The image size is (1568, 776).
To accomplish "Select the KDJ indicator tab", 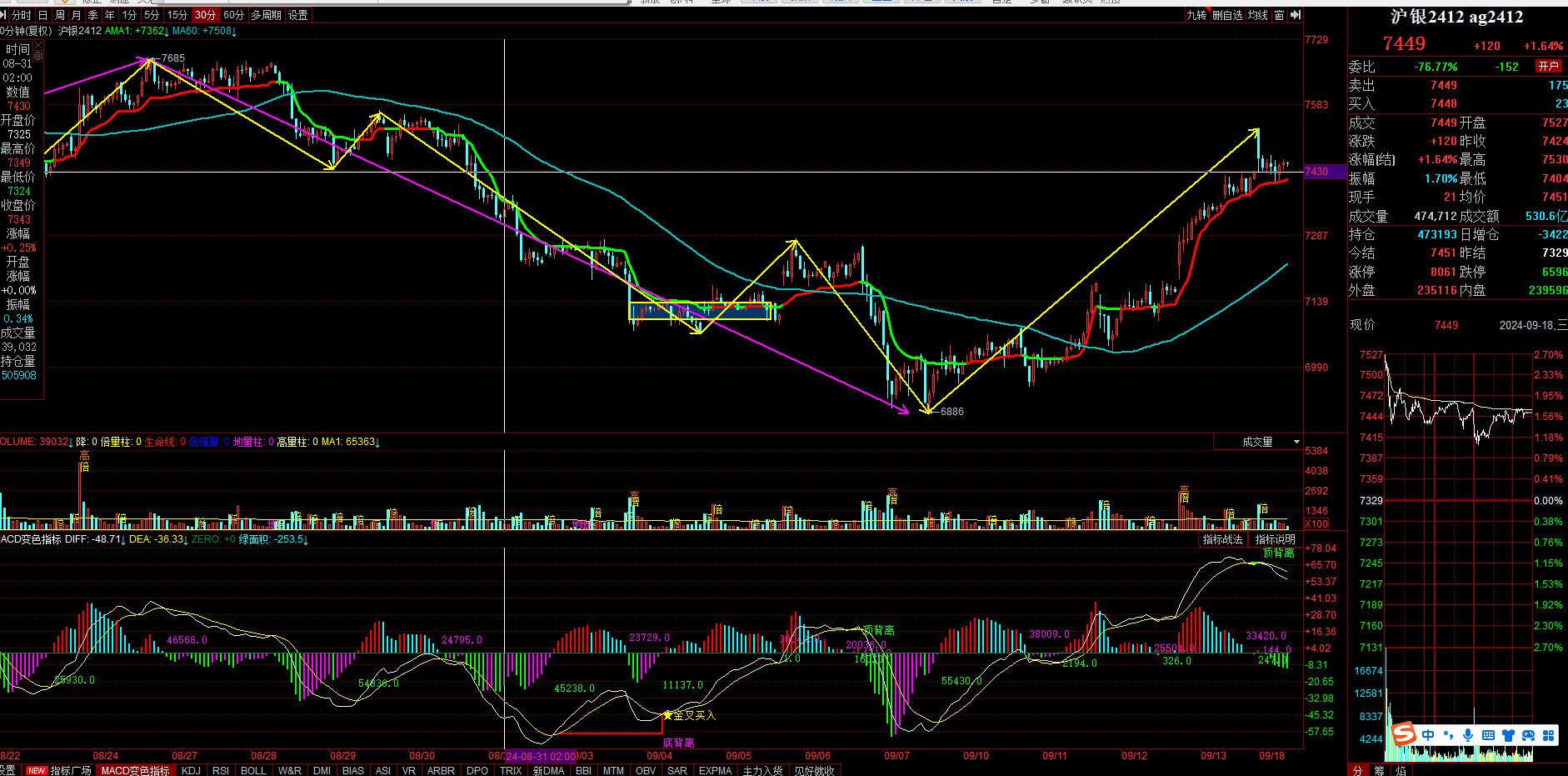I will tap(191, 770).
